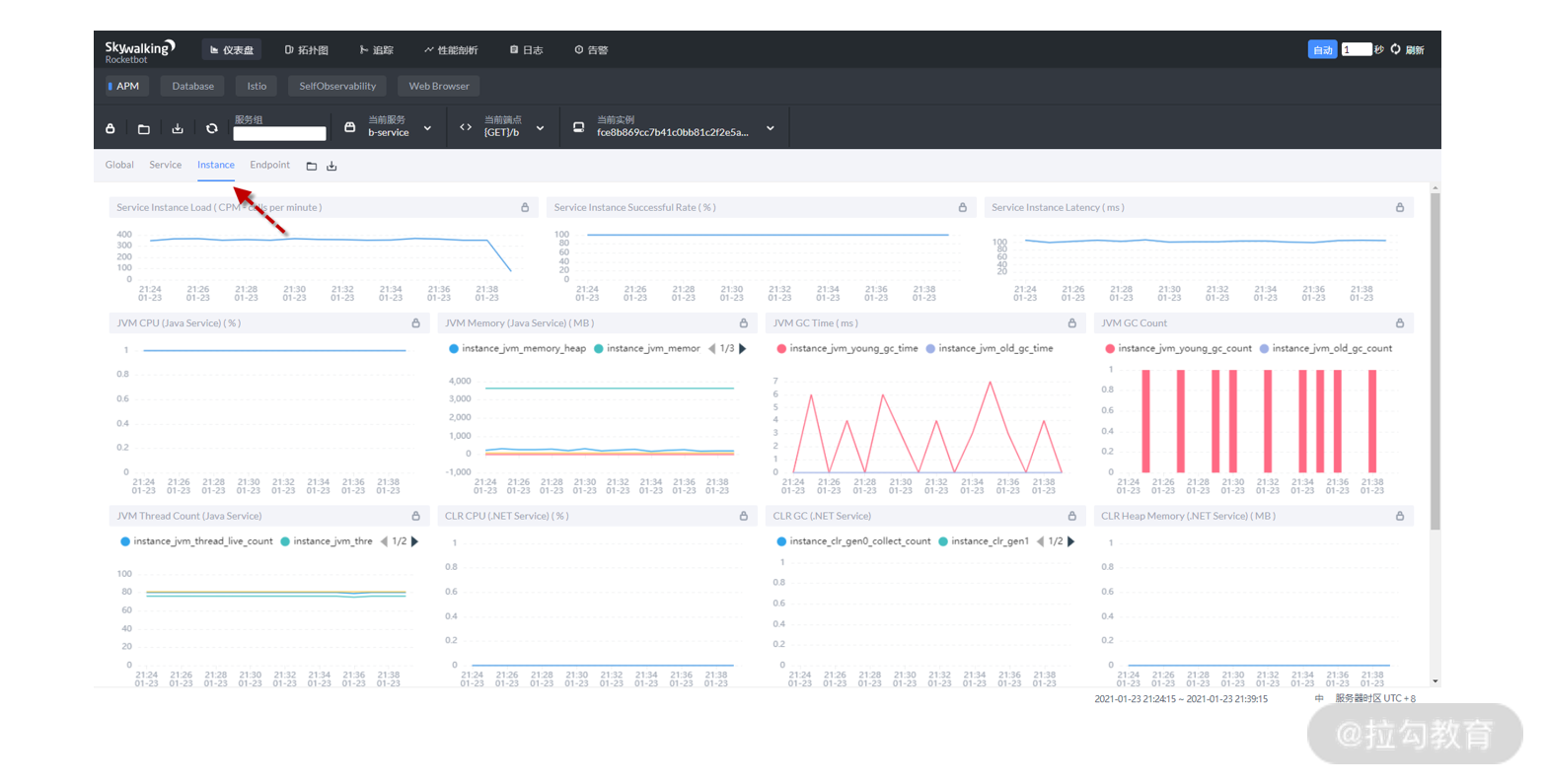Click lock icon on JVM GC Count panel
The height and width of the screenshot is (784, 1545).
1400,322
